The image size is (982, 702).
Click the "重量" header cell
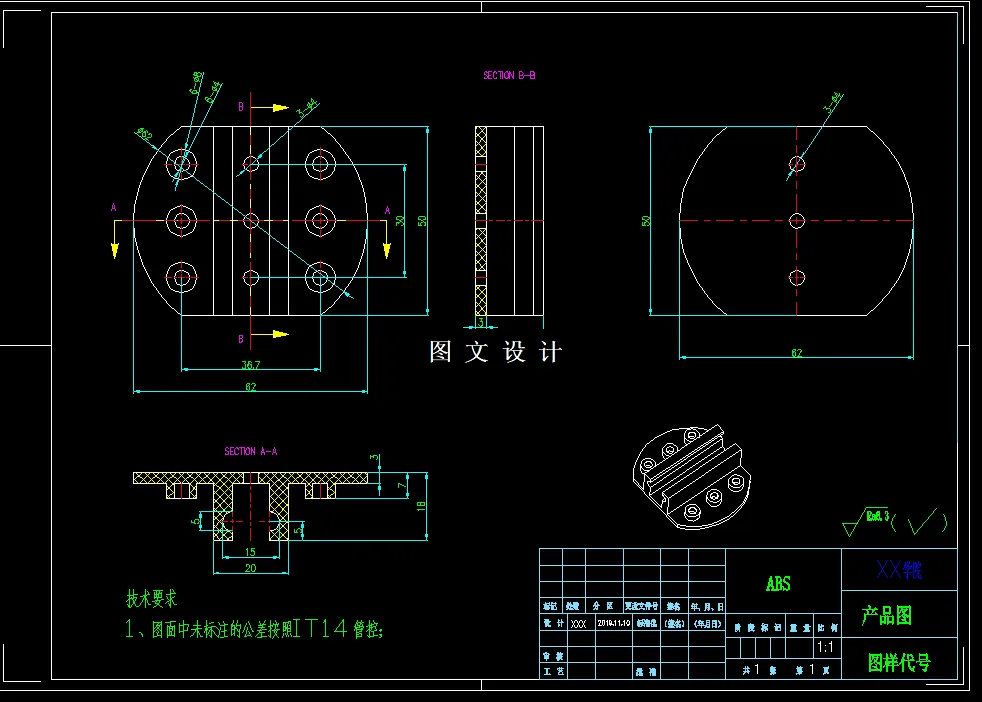800,627
